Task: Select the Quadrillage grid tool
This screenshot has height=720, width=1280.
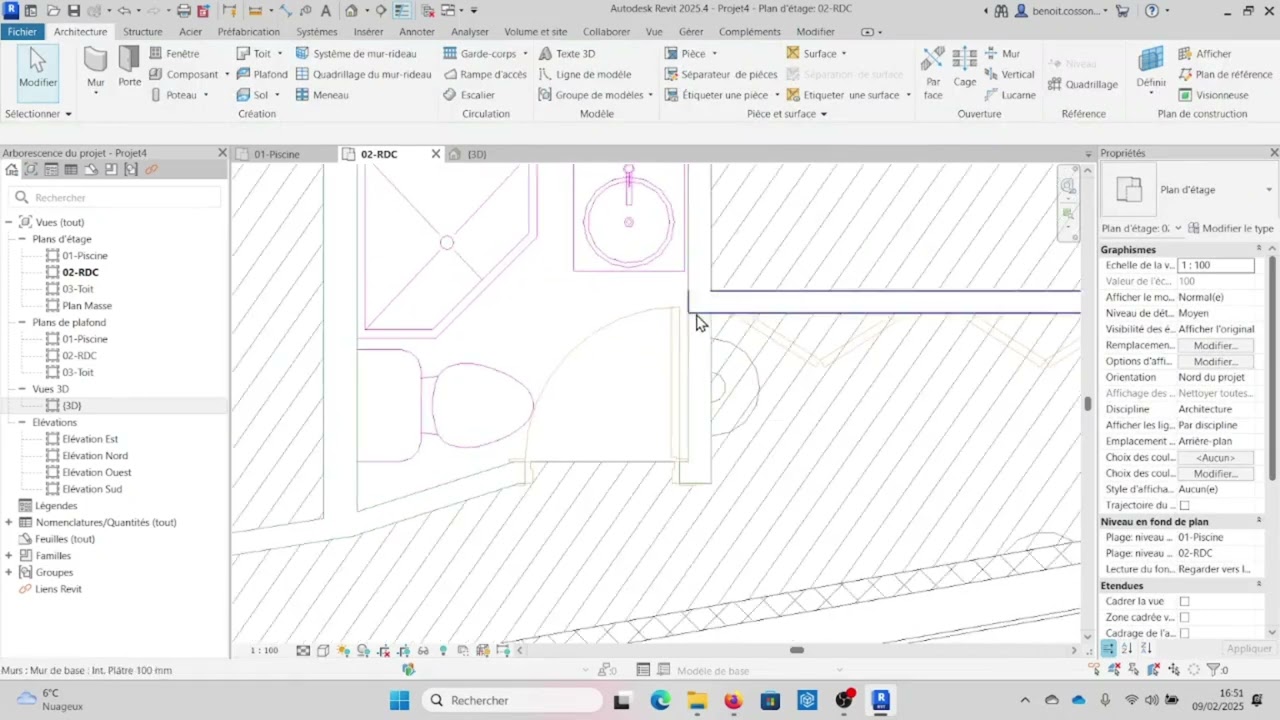Action: [1083, 84]
